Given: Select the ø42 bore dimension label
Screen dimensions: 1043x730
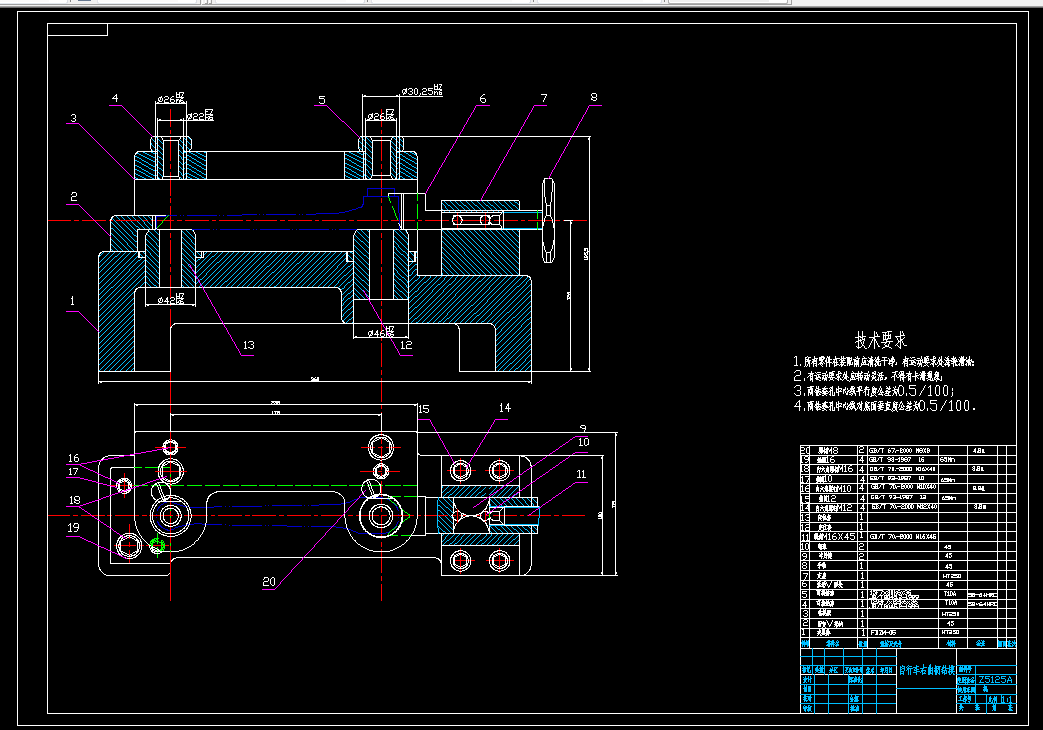Looking at the screenshot, I should coord(170,299).
